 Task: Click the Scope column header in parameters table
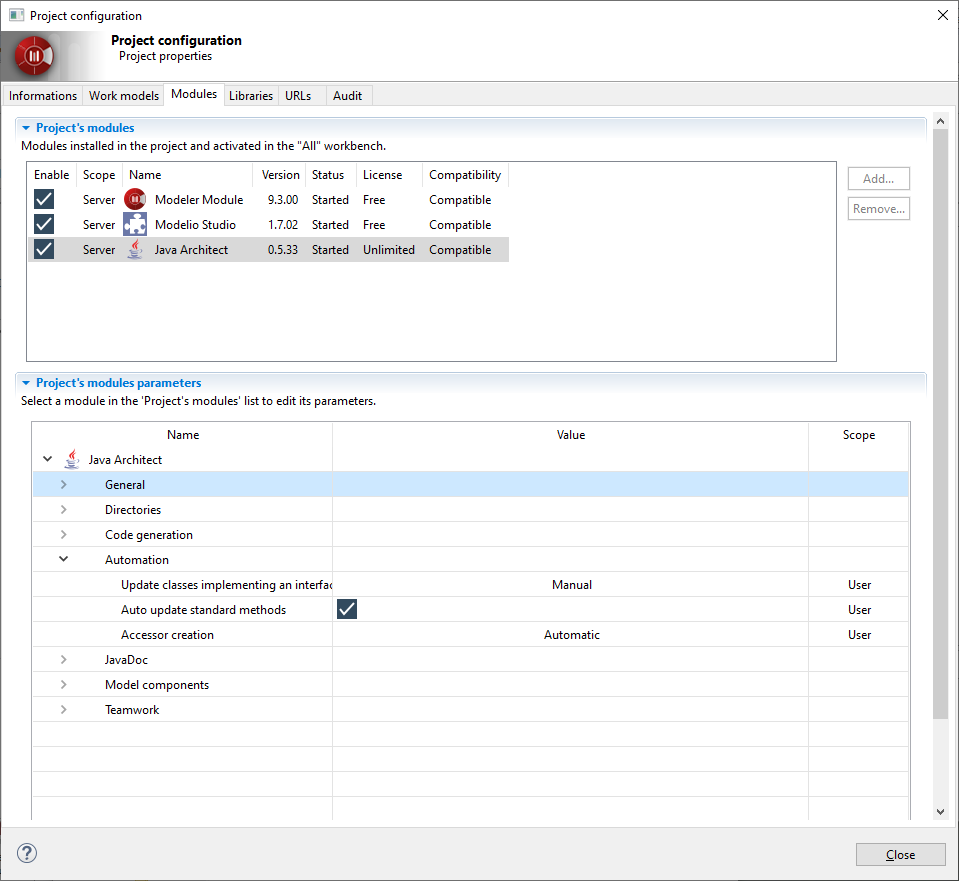(859, 435)
